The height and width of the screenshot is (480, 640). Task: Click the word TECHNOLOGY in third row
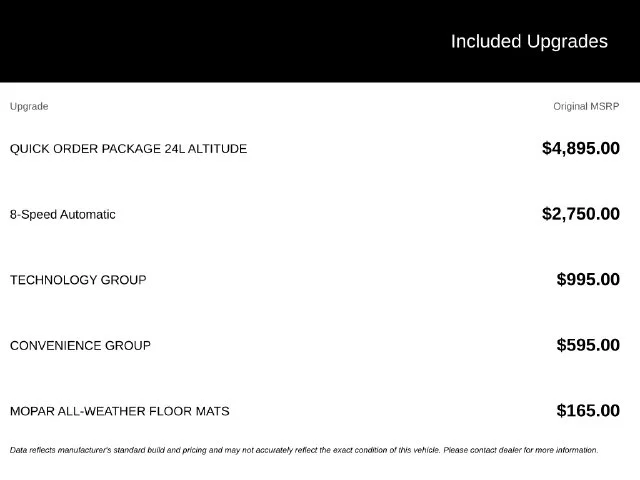[53, 280]
